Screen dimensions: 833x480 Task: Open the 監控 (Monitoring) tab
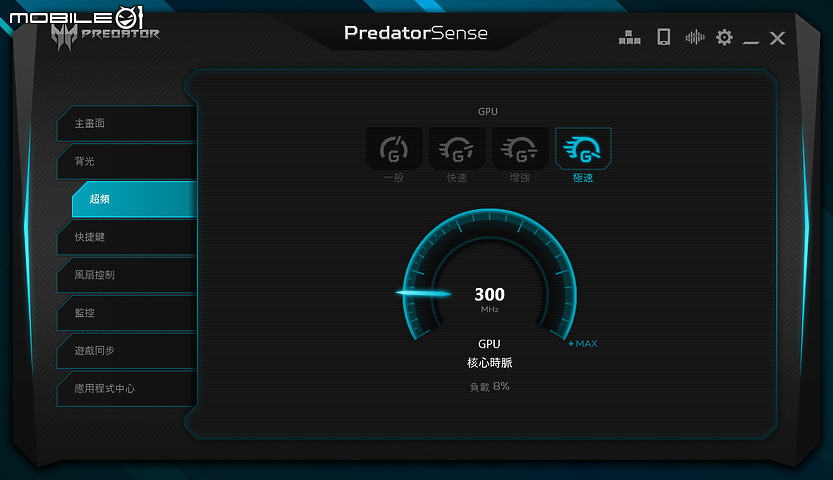(127, 313)
